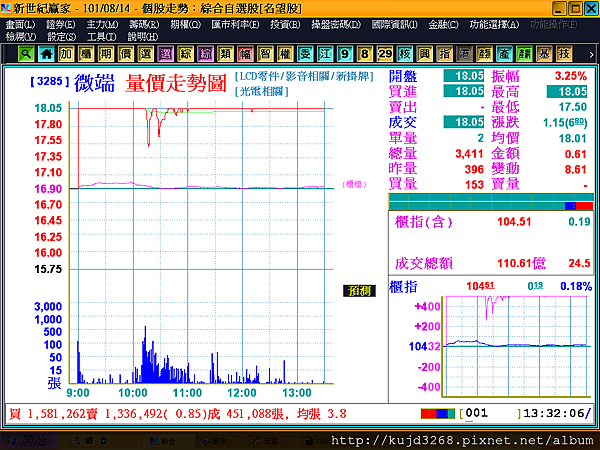Open the 期權(O) menu
Viewport: 600px width, 450px height.
pyautogui.click(x=186, y=25)
